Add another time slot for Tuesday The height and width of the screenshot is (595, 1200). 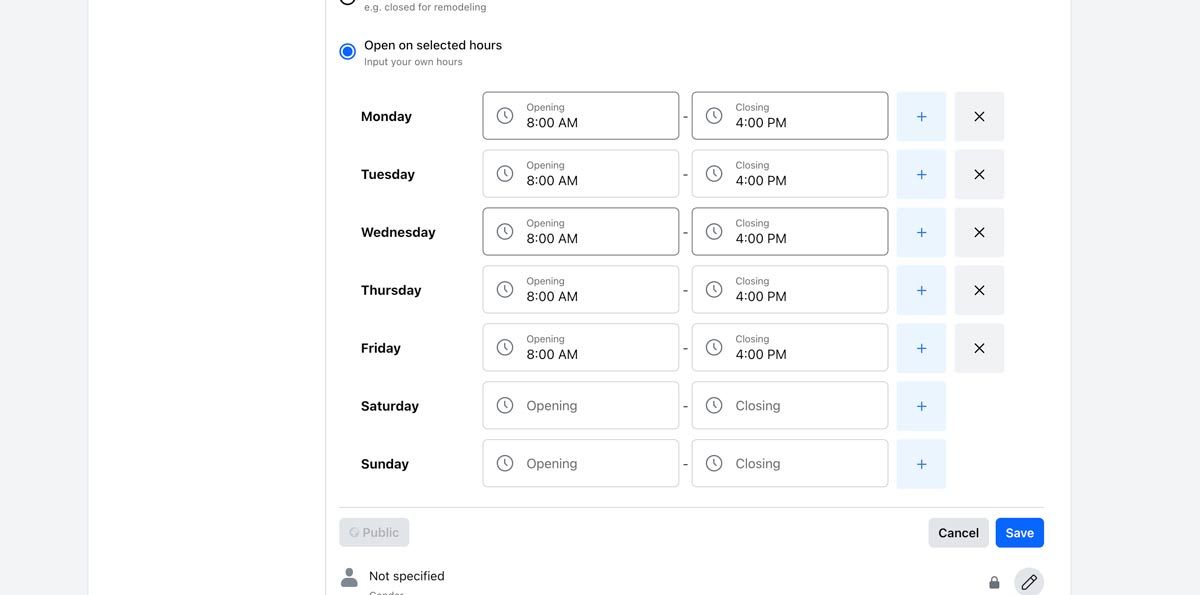point(921,174)
